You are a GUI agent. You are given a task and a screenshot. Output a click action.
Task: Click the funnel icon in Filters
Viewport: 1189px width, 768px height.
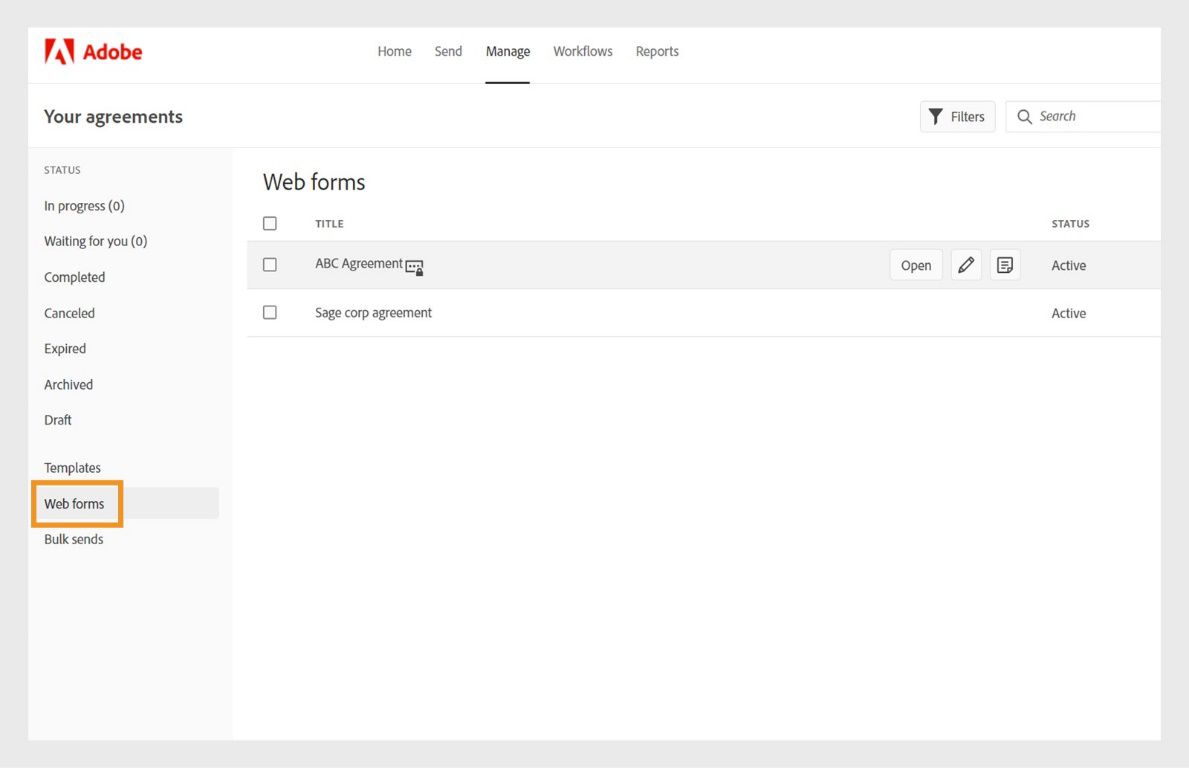point(936,117)
